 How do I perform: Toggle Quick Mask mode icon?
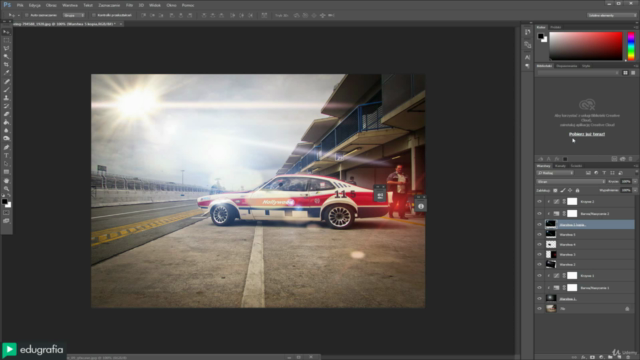6,213
